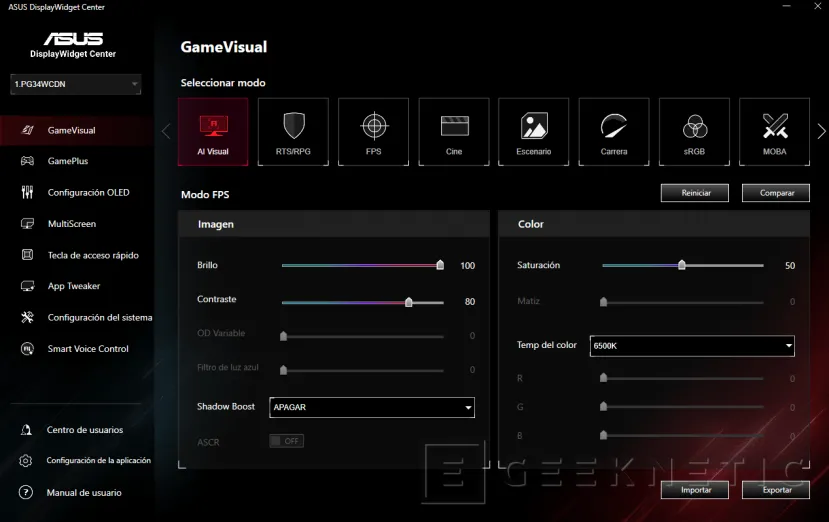Image resolution: width=829 pixels, height=522 pixels.
Task: Click the Filtro de luz azul slider
Action: [x=362, y=370]
